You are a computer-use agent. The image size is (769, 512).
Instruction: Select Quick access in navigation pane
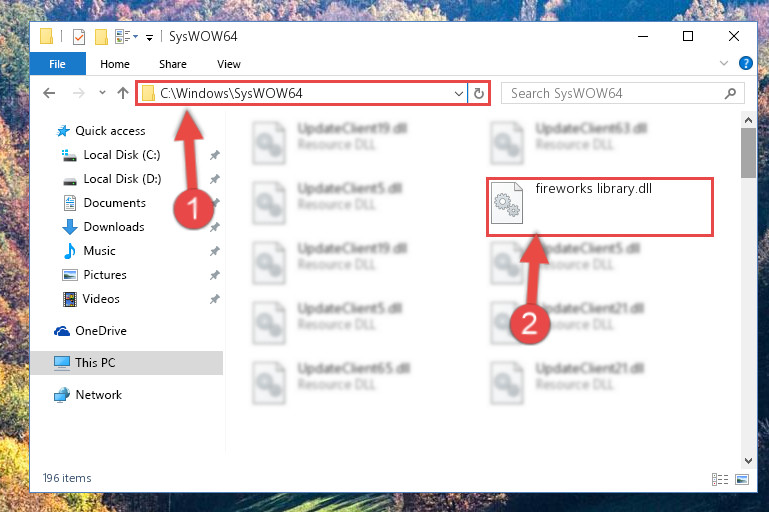point(110,131)
